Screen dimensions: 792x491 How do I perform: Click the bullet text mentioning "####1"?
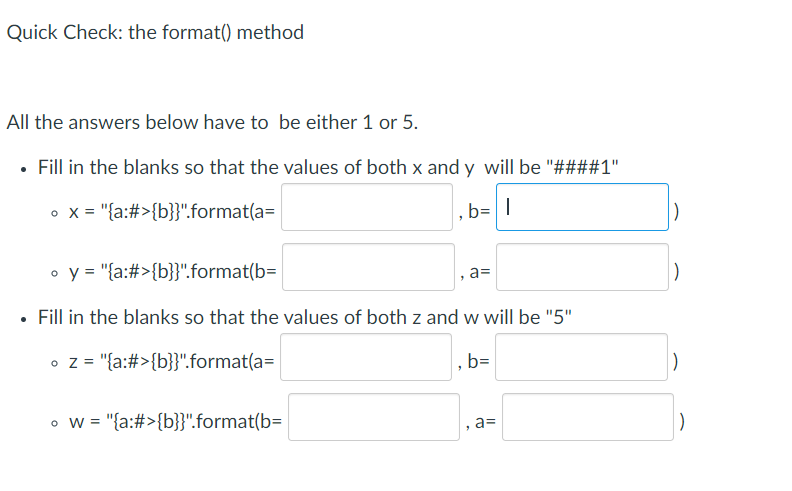(328, 167)
